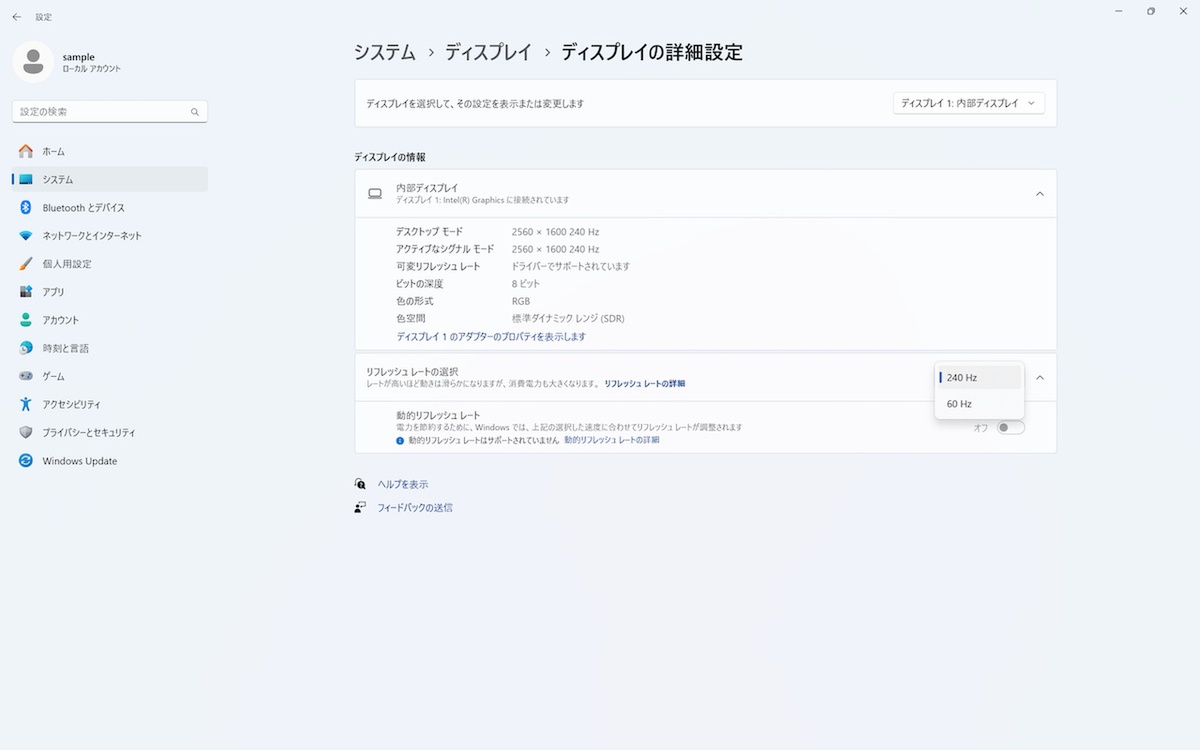Open アクセシビリティ settings page
The width and height of the screenshot is (1200, 750).
[x=110, y=404]
